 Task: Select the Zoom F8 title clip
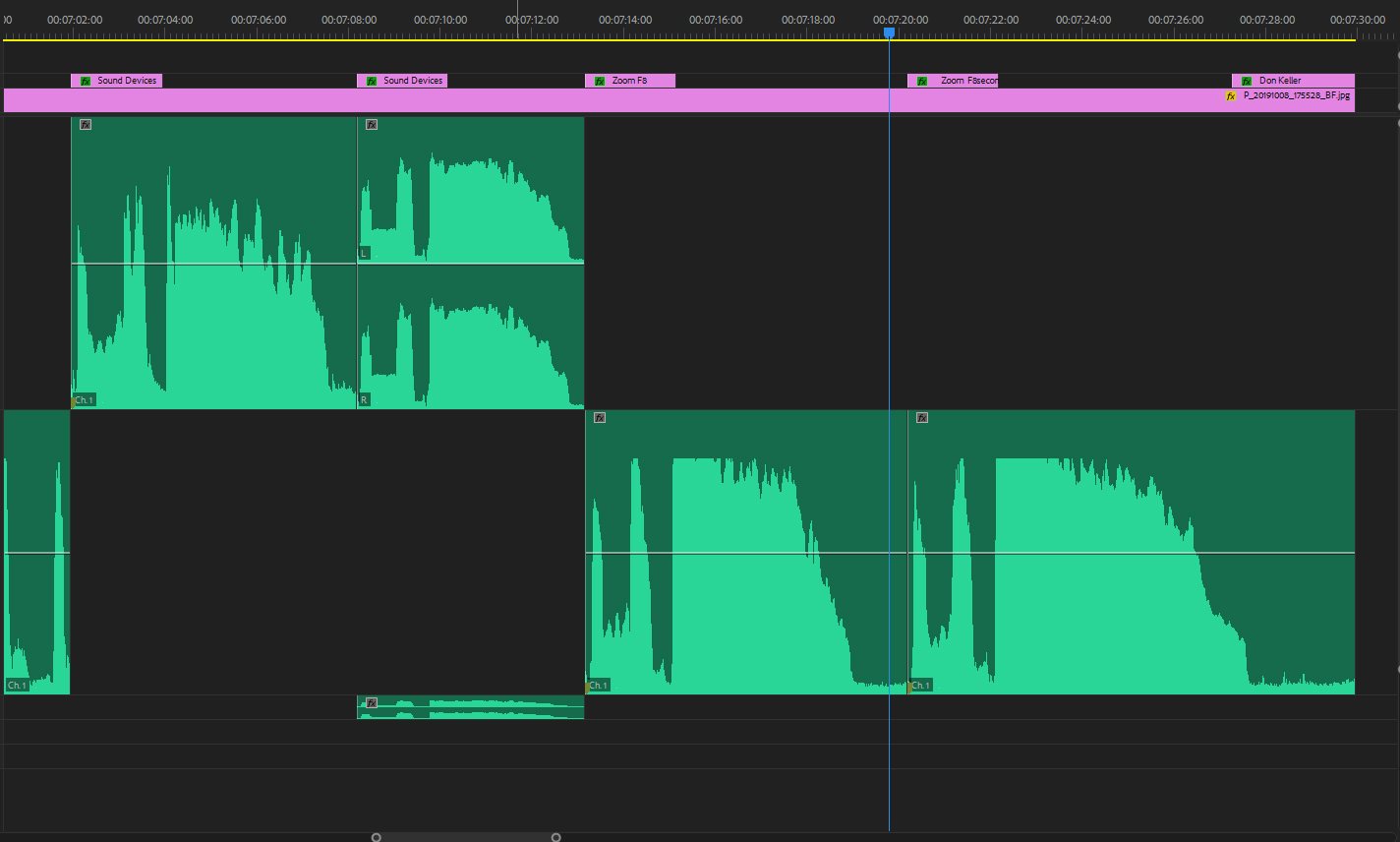click(x=630, y=81)
